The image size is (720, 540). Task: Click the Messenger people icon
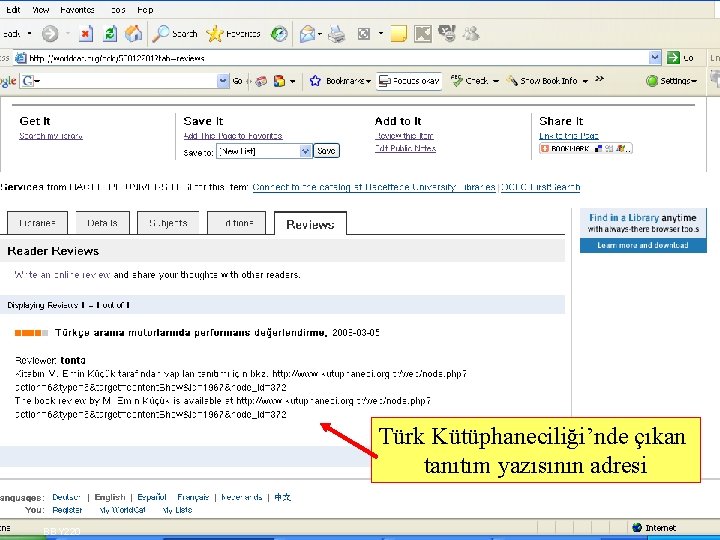[x=471, y=34]
